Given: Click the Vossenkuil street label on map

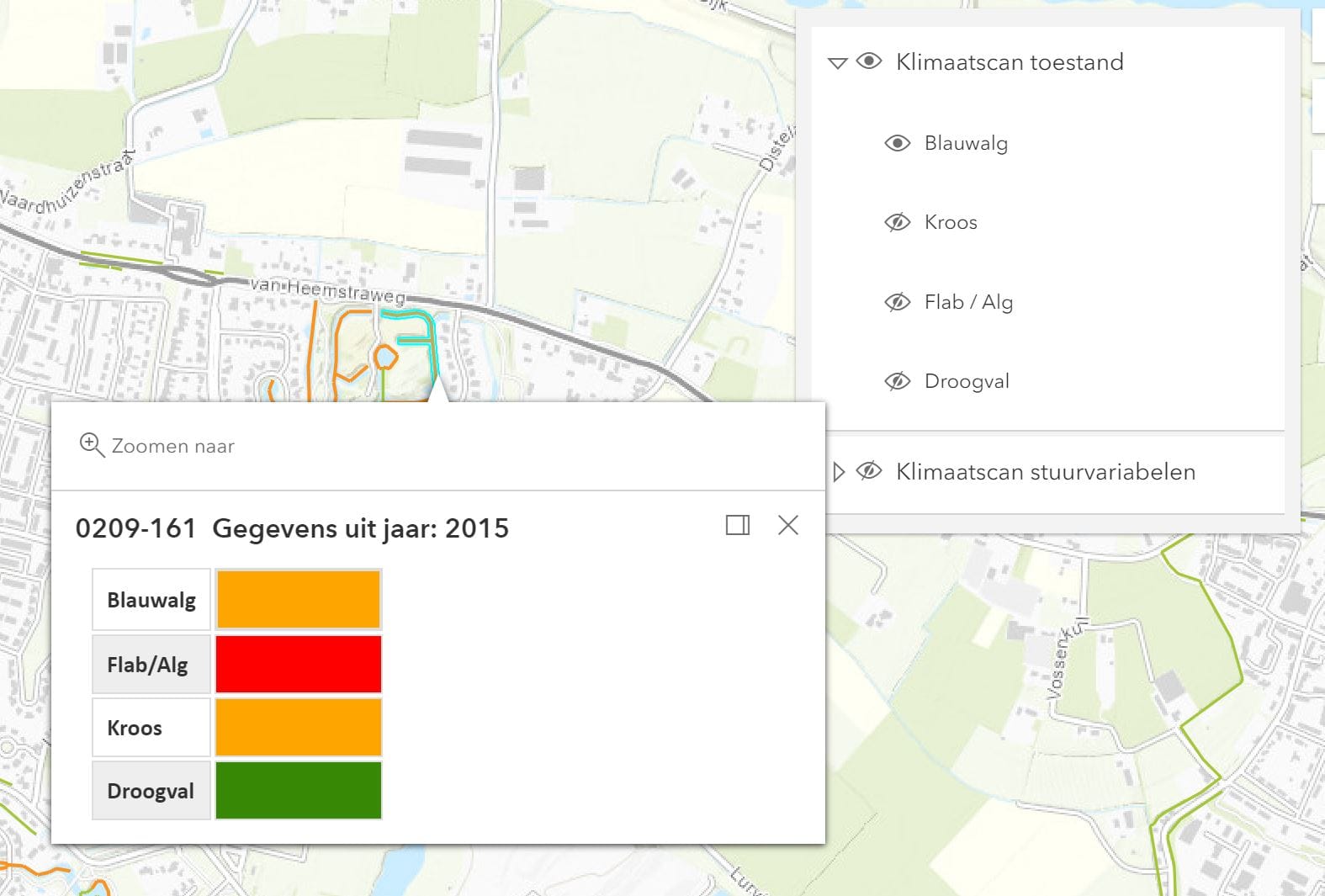Looking at the screenshot, I should click(1067, 659).
